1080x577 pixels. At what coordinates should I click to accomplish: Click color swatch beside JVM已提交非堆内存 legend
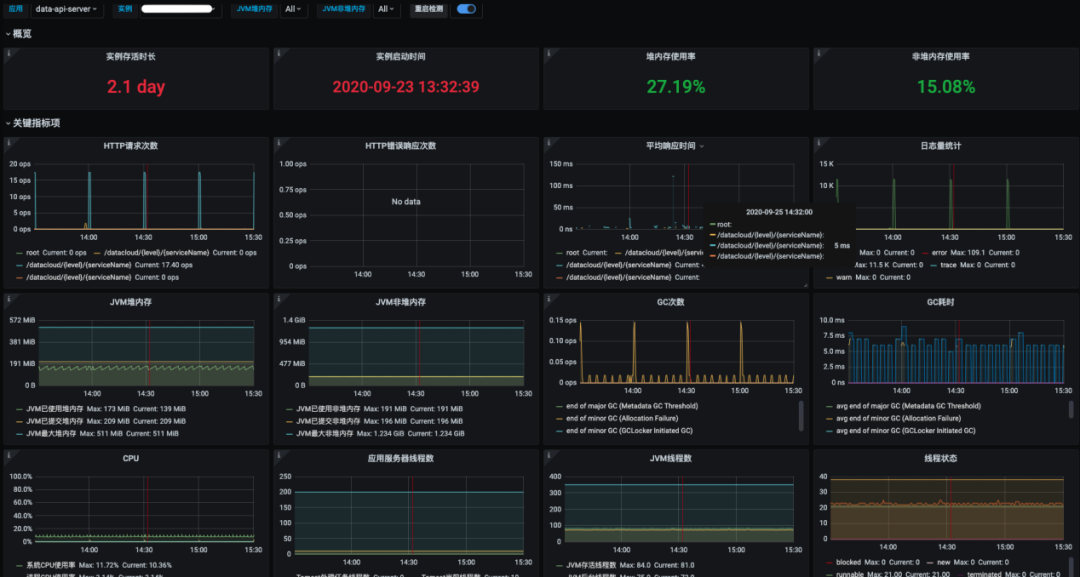pos(289,421)
